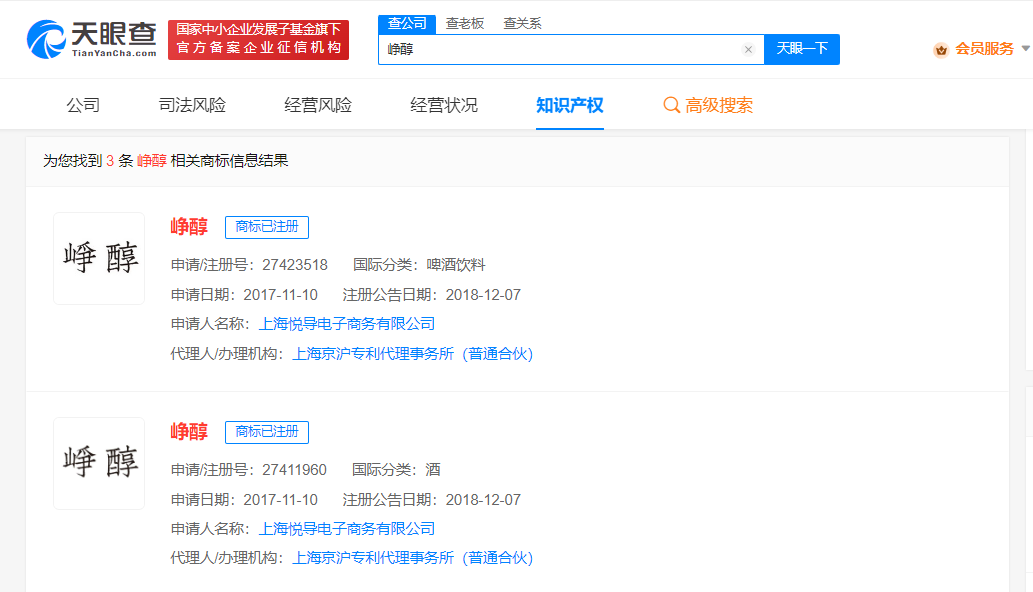Click the crown icon beside 会员服务
Image resolution: width=1033 pixels, height=592 pixels.
[x=941, y=49]
